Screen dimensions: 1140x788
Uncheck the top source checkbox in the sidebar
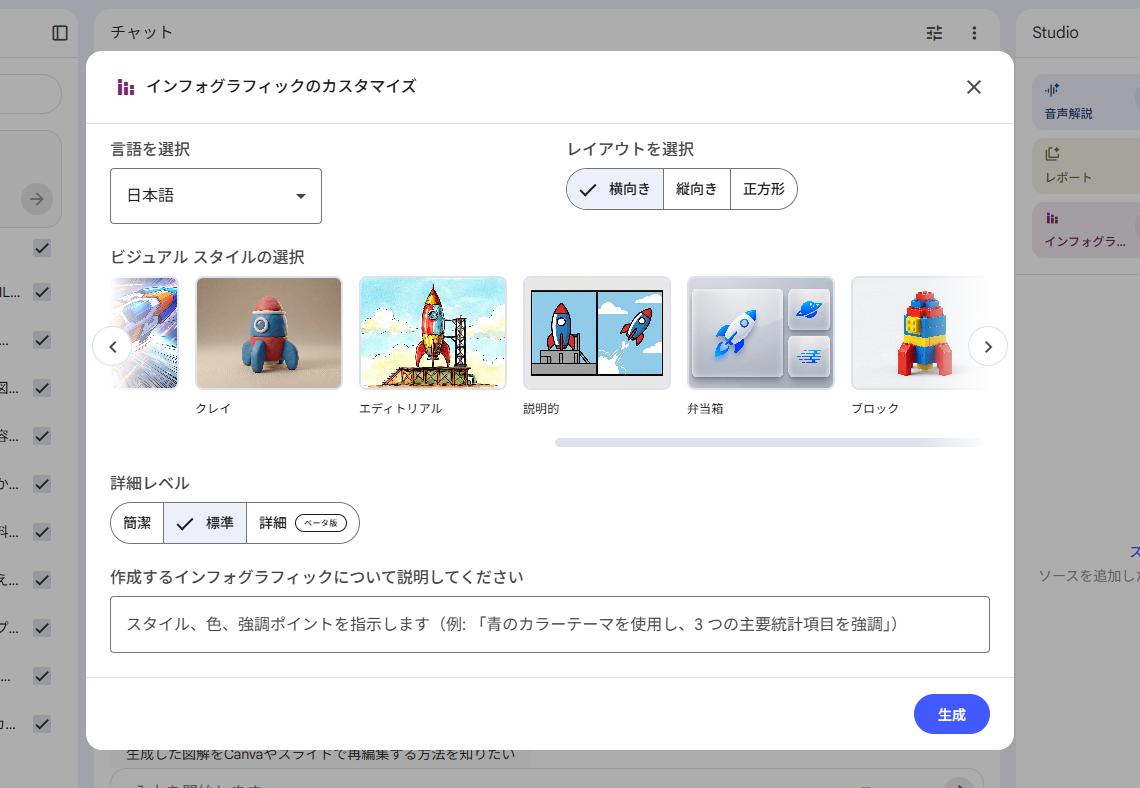pyautogui.click(x=41, y=248)
